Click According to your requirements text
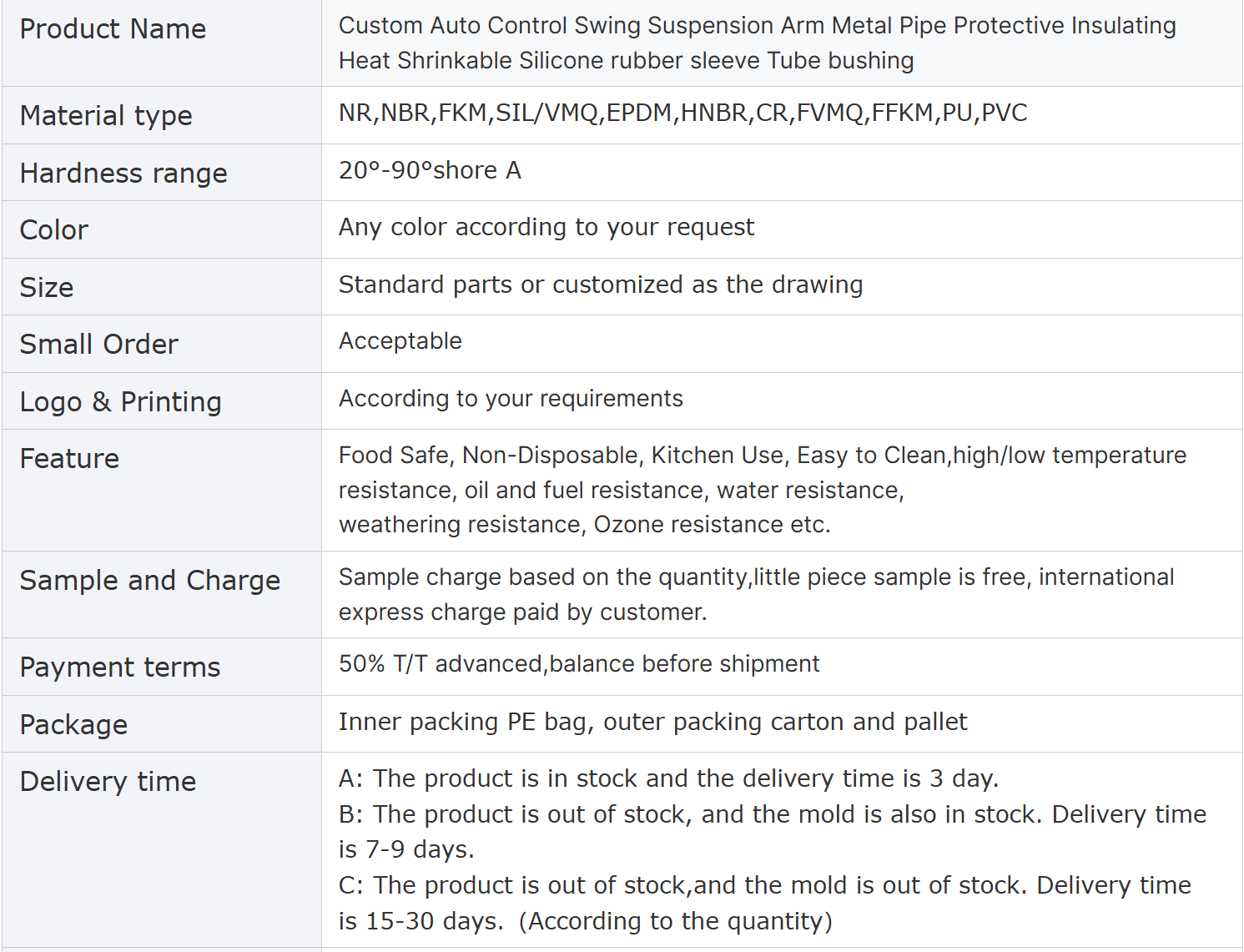The height and width of the screenshot is (952, 1244). [511, 399]
